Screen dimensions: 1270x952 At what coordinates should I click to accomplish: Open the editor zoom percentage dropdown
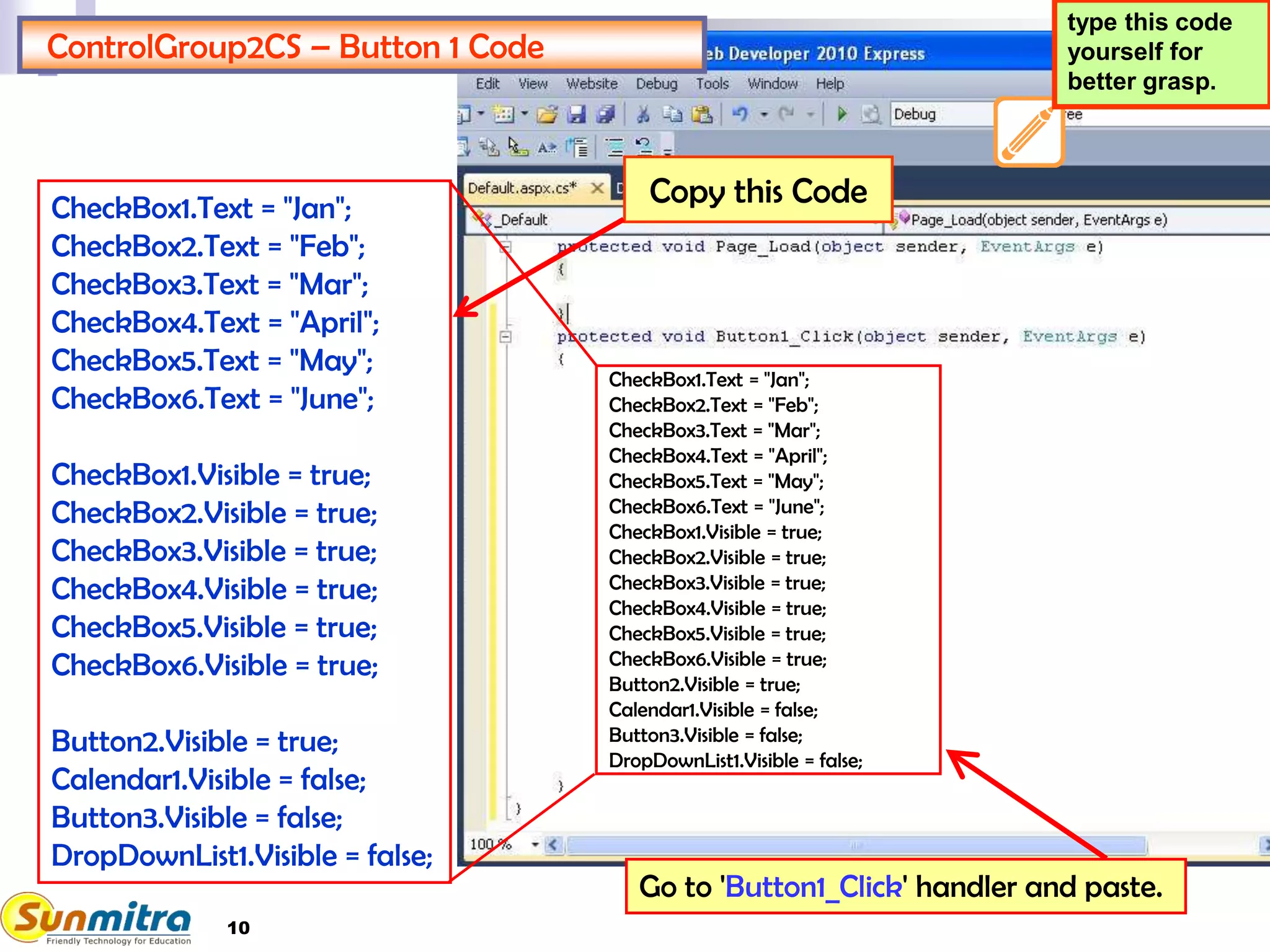click(535, 844)
